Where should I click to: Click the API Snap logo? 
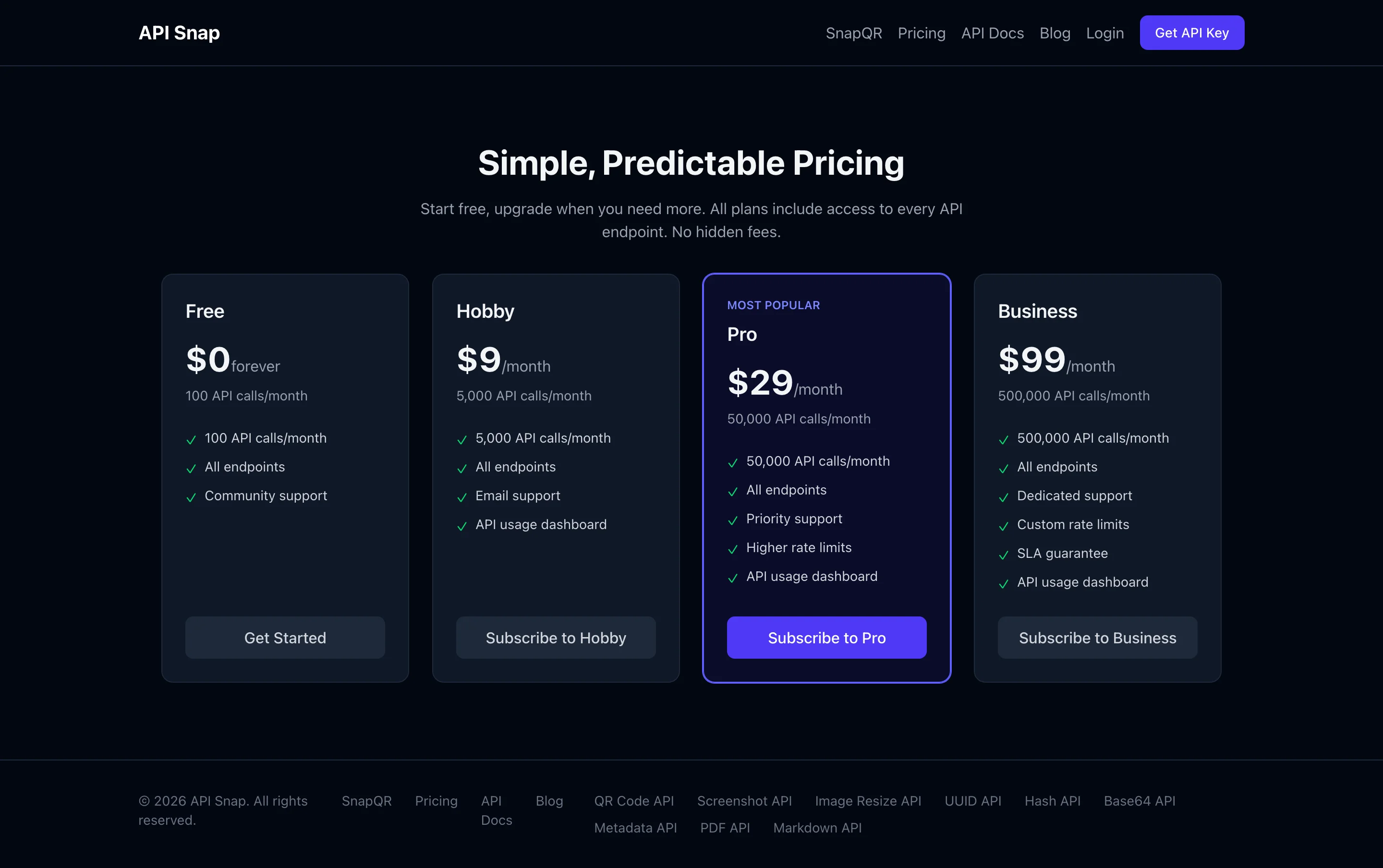pos(179,33)
